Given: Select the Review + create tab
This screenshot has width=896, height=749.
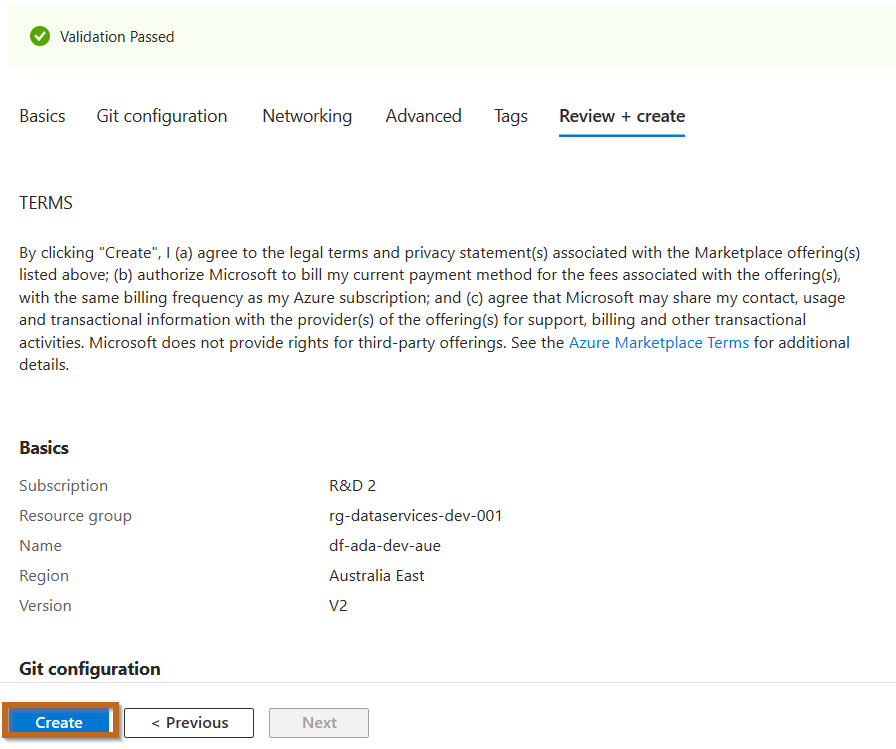Looking at the screenshot, I should [622, 116].
